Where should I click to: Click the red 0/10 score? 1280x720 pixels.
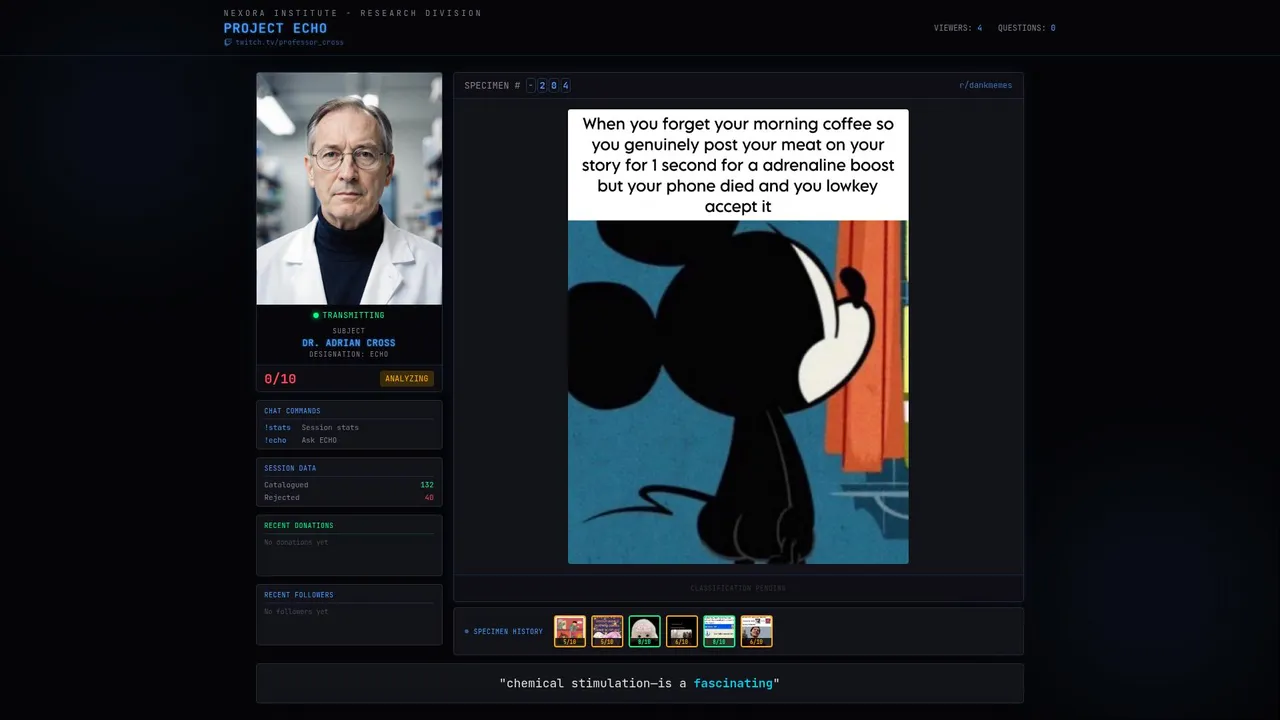pos(280,379)
